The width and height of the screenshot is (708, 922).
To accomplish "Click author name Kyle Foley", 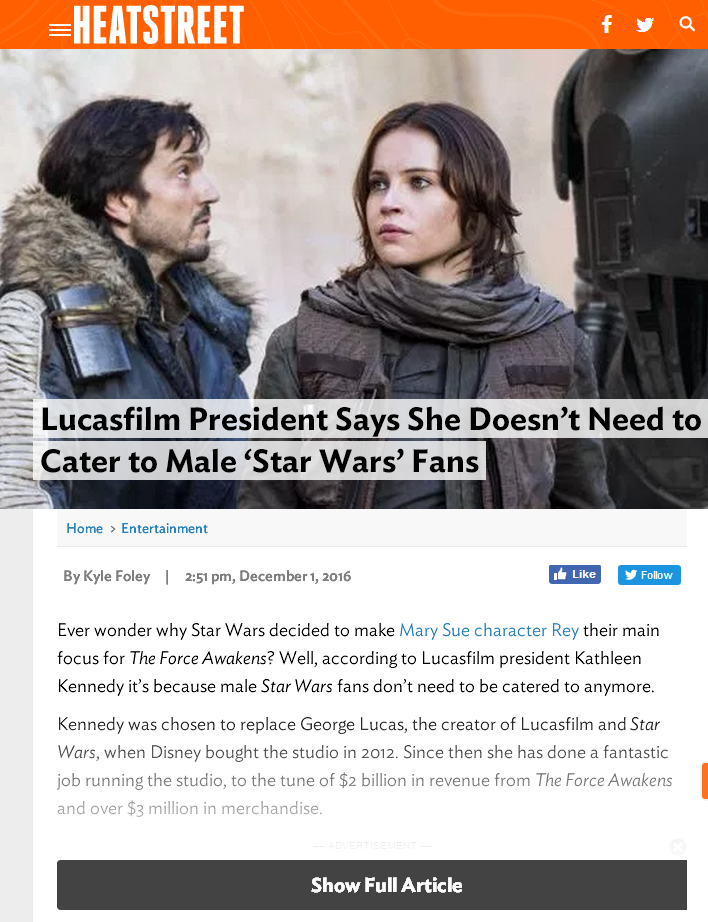I will pos(116,576).
